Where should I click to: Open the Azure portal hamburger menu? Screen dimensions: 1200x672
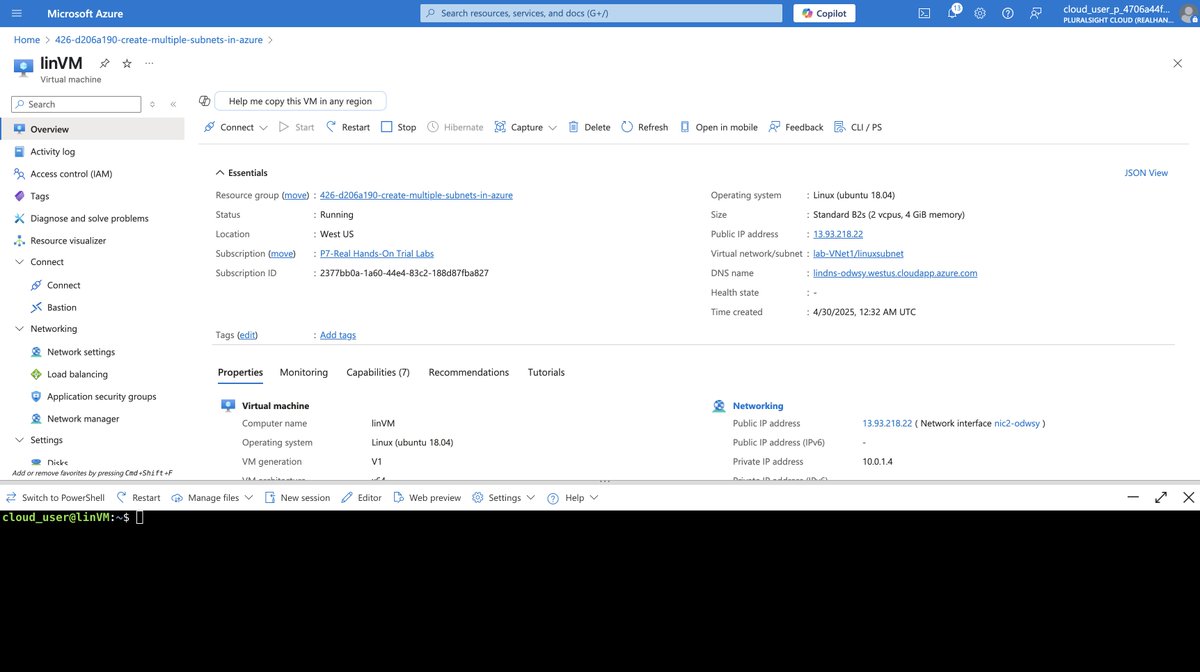pos(16,13)
